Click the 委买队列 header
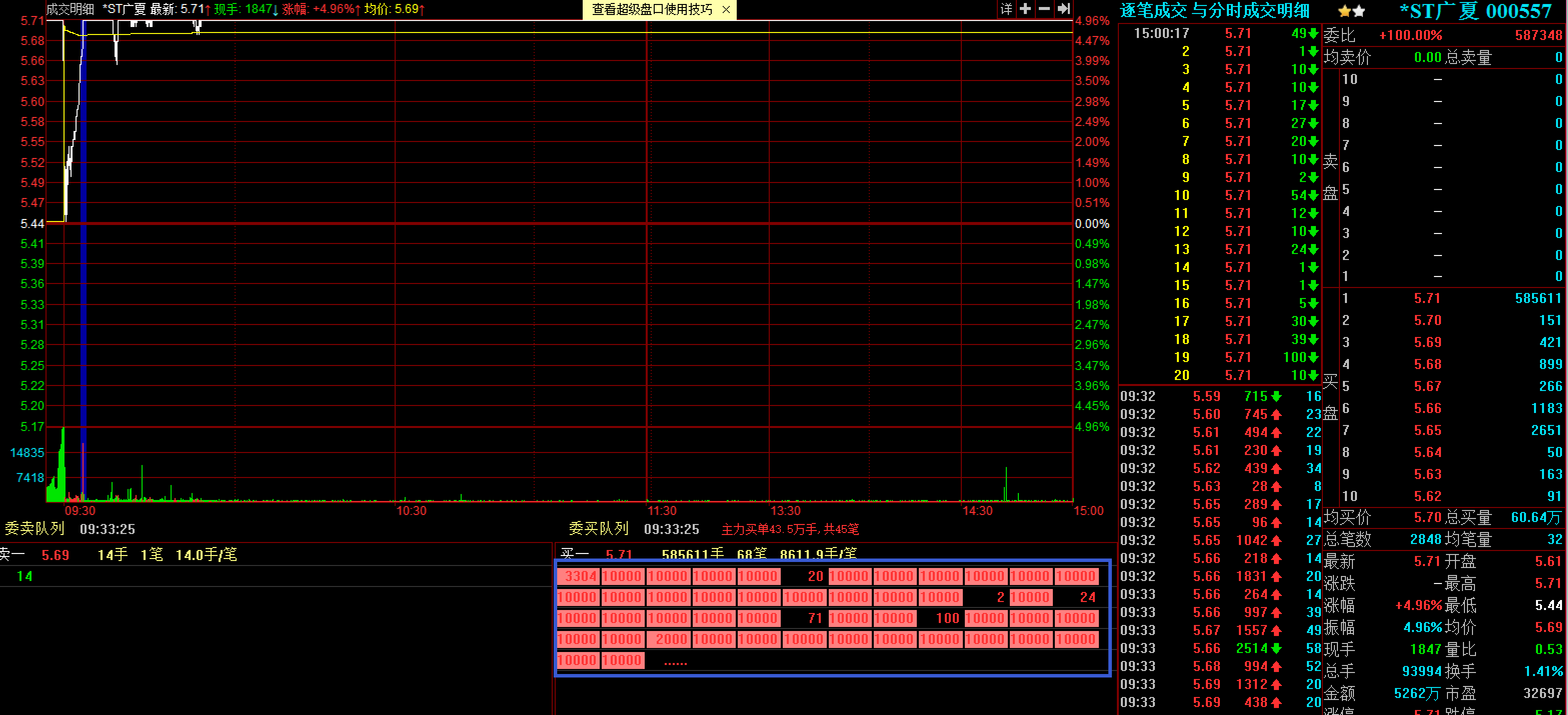This screenshot has width=1568, height=715. point(598,528)
